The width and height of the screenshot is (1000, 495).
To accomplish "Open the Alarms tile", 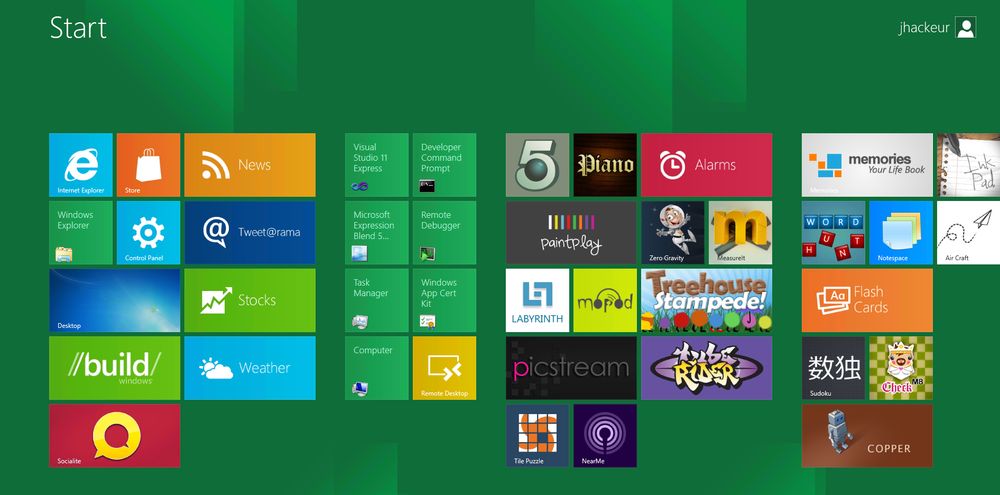I will (707, 165).
